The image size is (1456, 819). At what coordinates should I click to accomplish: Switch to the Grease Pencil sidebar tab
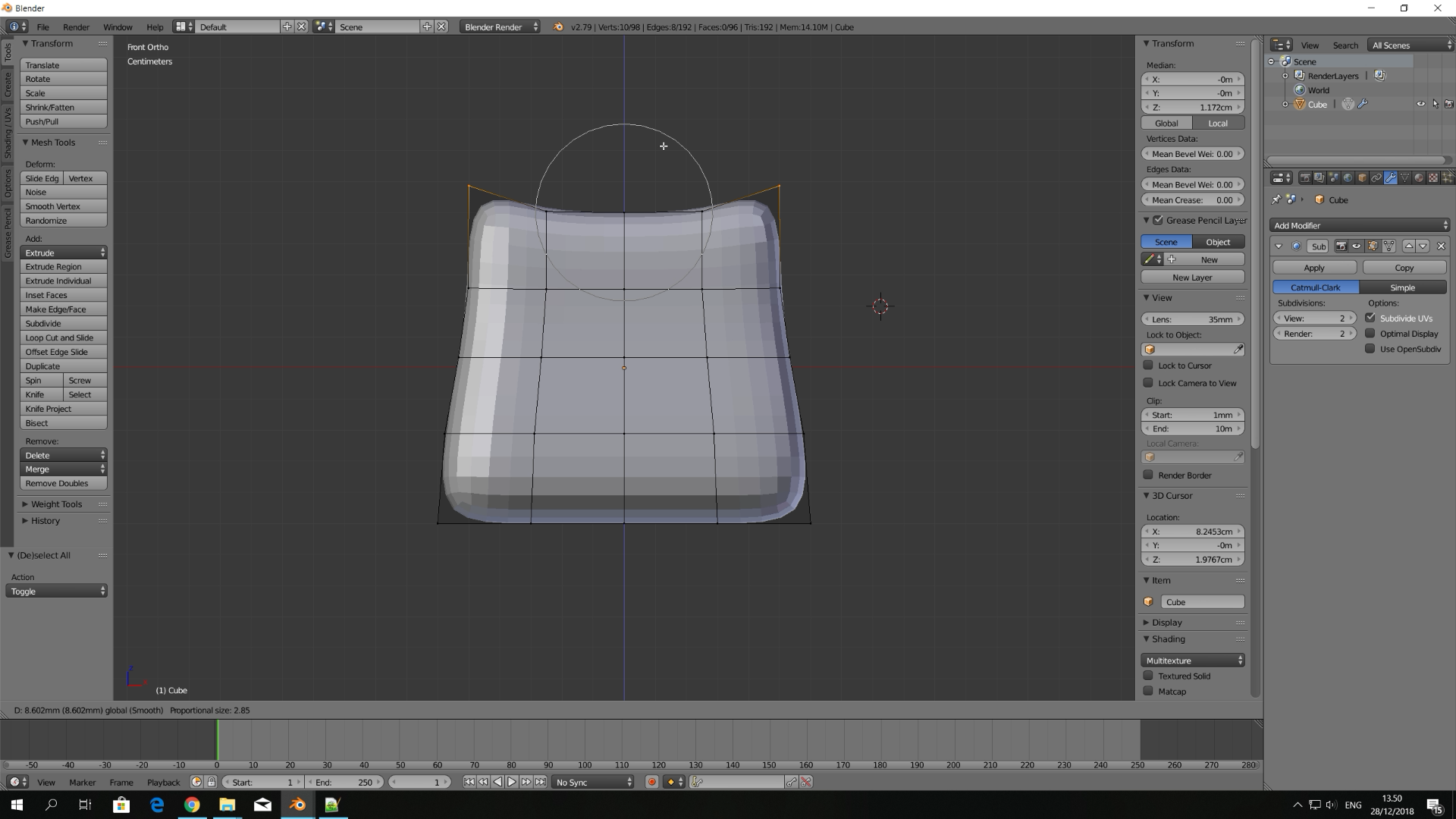coord(8,233)
